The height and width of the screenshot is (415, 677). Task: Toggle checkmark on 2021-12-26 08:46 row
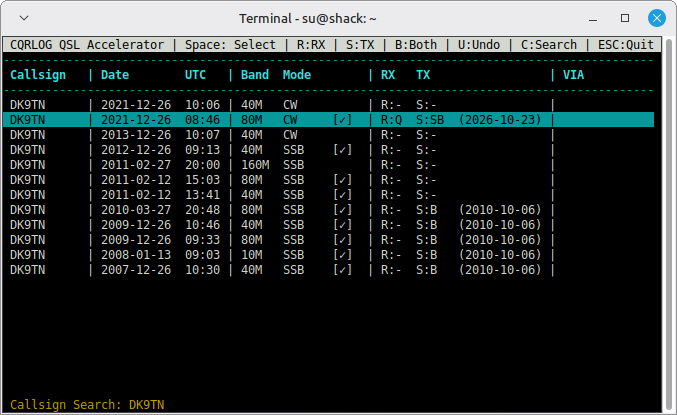click(342, 120)
